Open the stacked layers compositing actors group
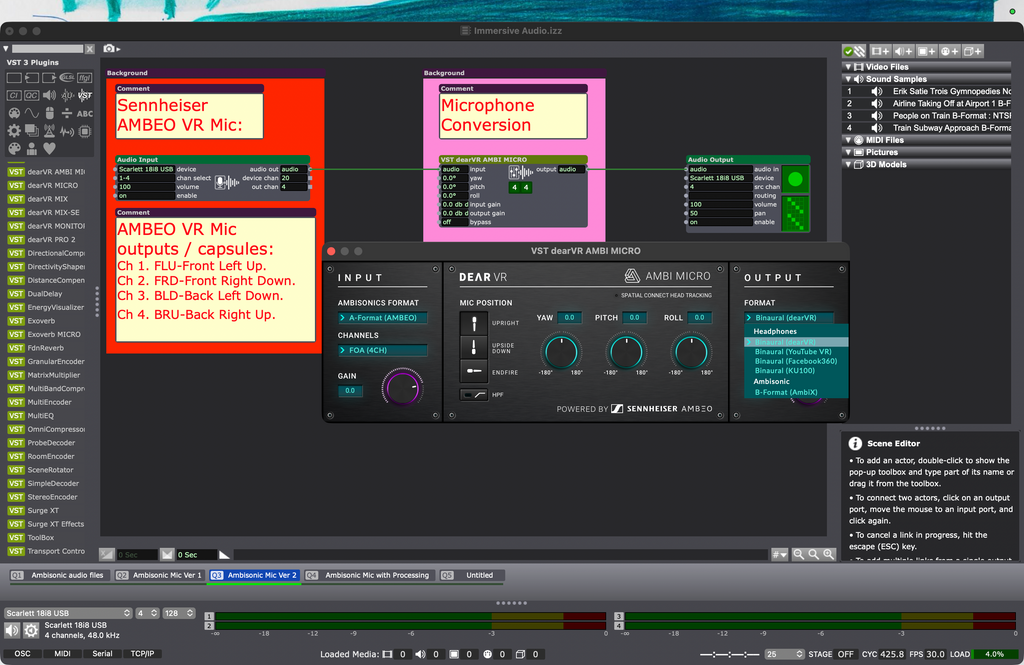The image size is (1024, 665). pyautogui.click(x=31, y=131)
